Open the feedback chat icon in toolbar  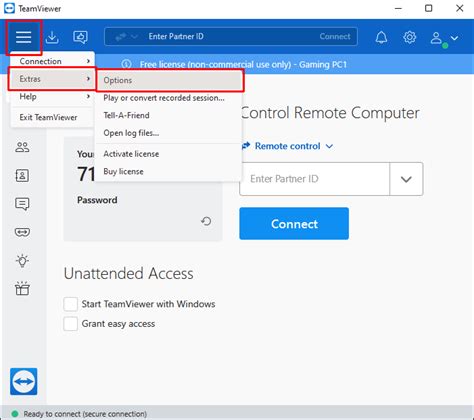(80, 37)
